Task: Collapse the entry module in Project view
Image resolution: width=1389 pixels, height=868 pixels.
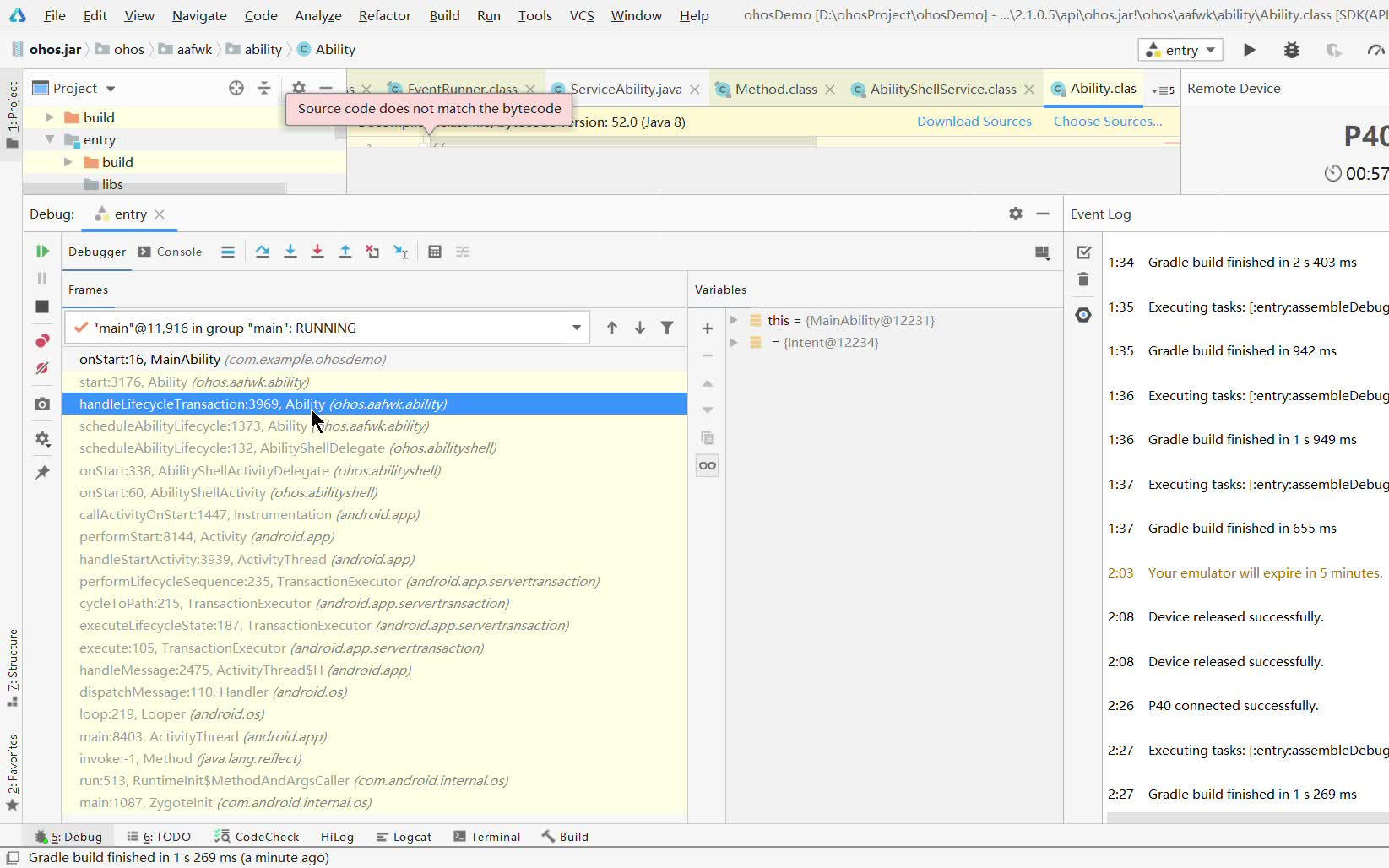Action: [x=50, y=139]
